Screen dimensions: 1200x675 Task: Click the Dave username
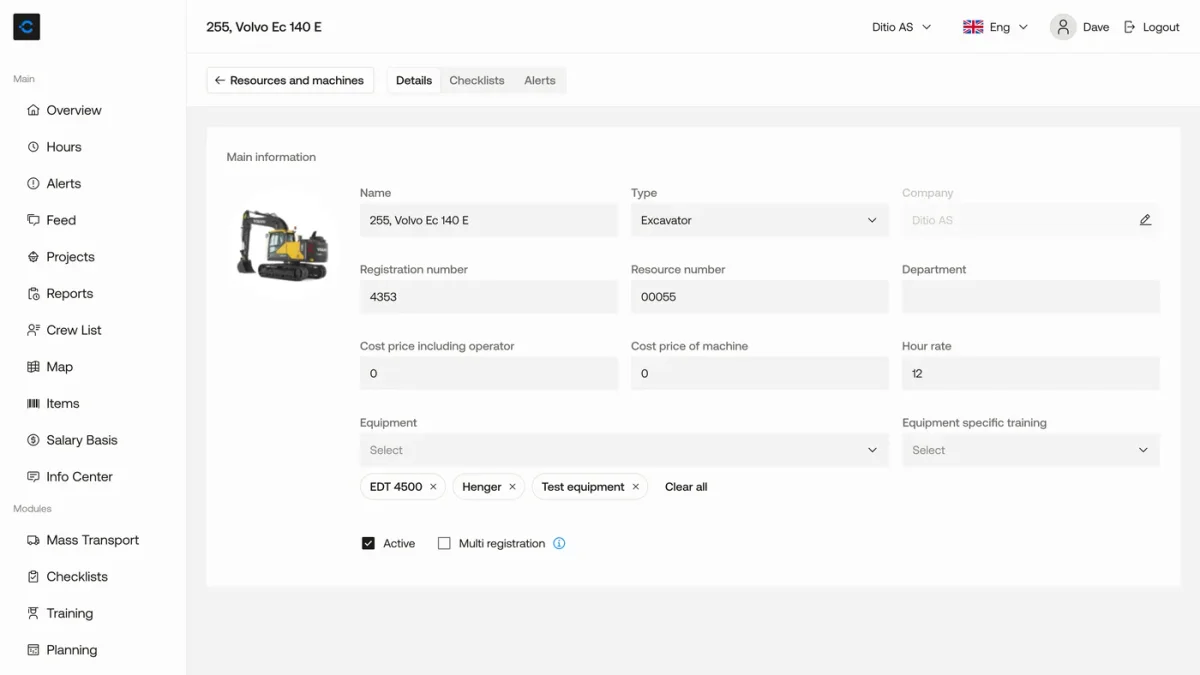pyautogui.click(x=1096, y=27)
